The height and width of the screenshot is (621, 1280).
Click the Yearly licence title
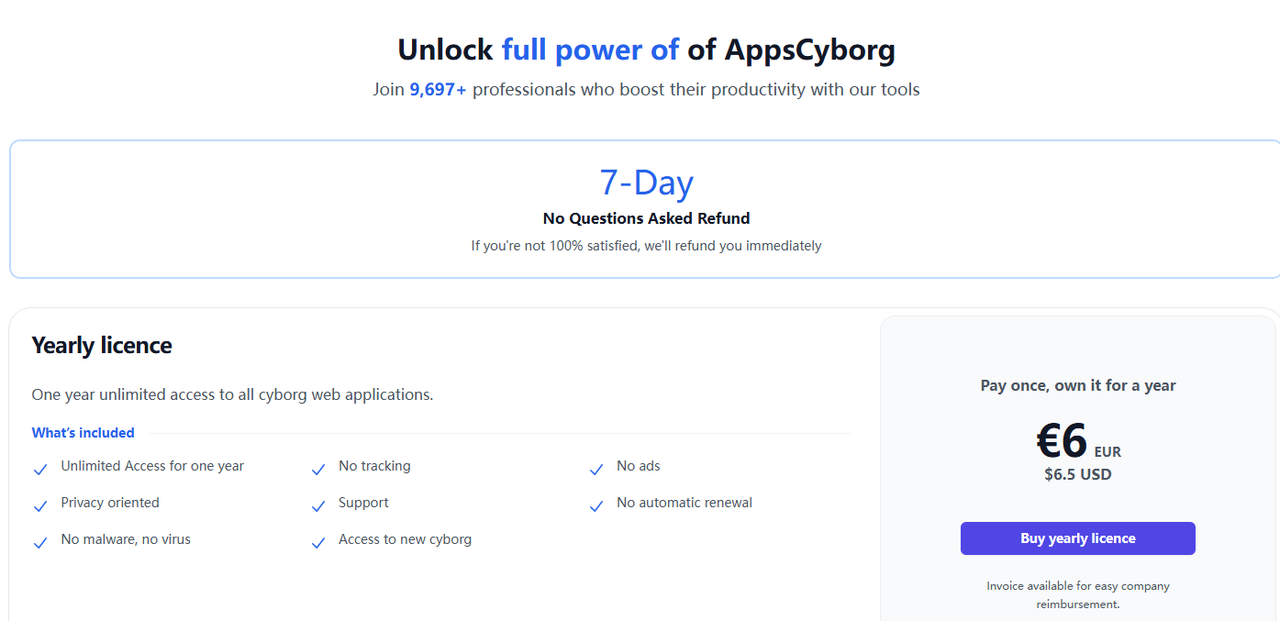coord(102,345)
